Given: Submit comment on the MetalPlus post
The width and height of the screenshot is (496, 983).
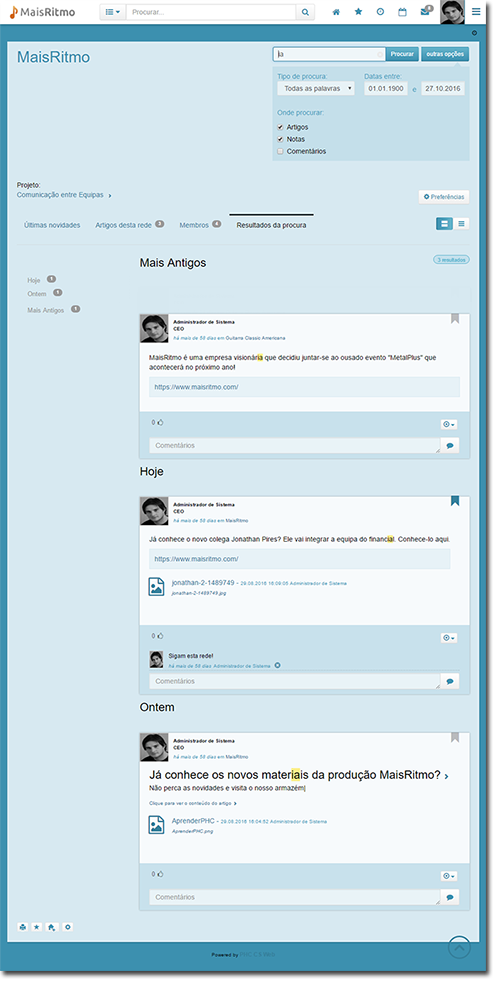Looking at the screenshot, I should click(450, 446).
